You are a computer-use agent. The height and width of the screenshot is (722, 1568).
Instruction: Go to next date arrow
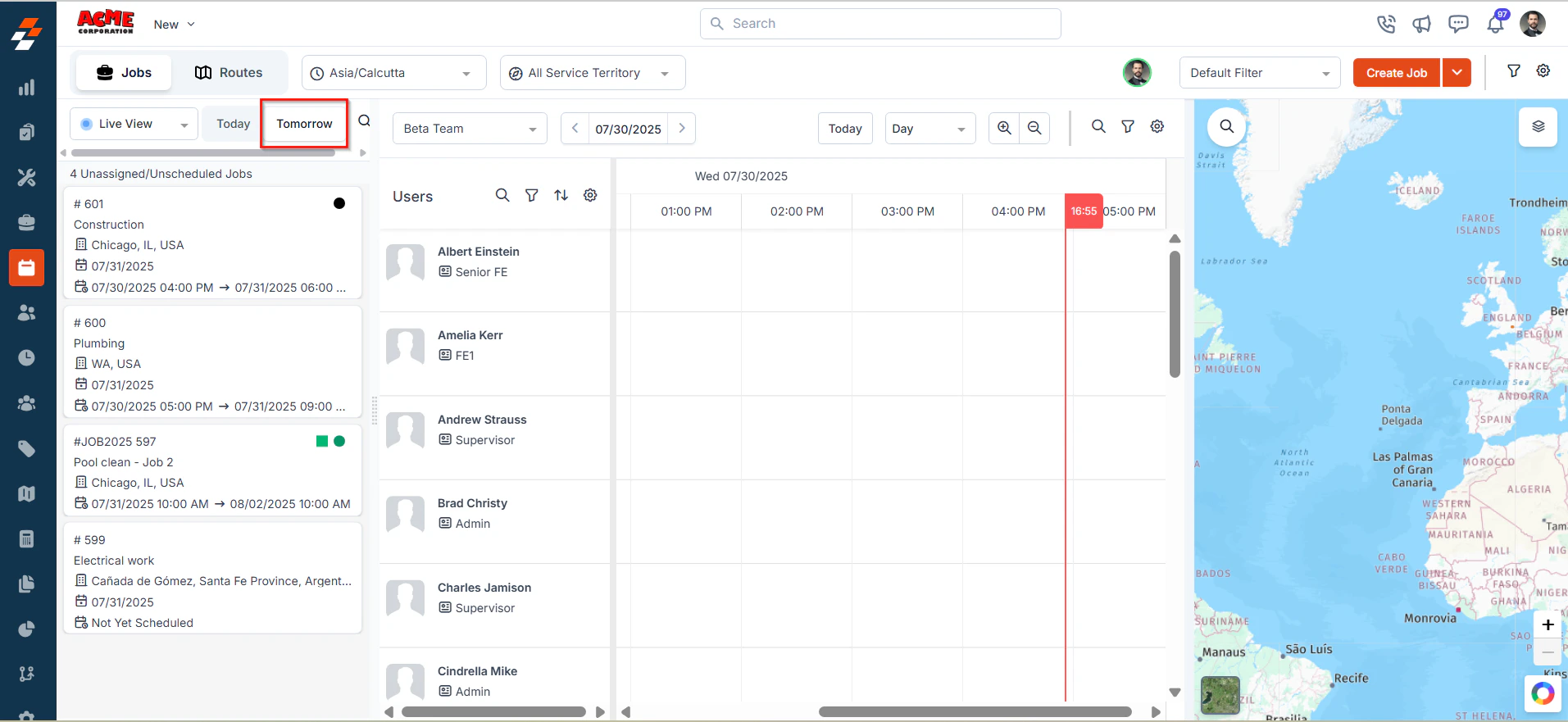click(682, 129)
